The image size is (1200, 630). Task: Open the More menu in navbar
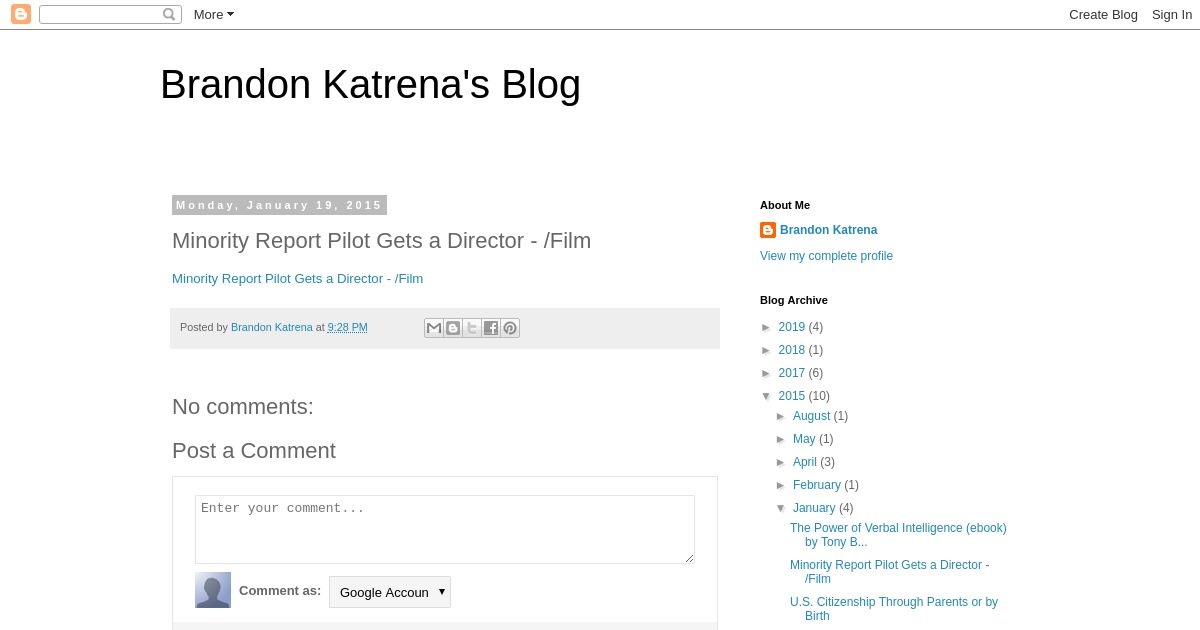coord(213,14)
